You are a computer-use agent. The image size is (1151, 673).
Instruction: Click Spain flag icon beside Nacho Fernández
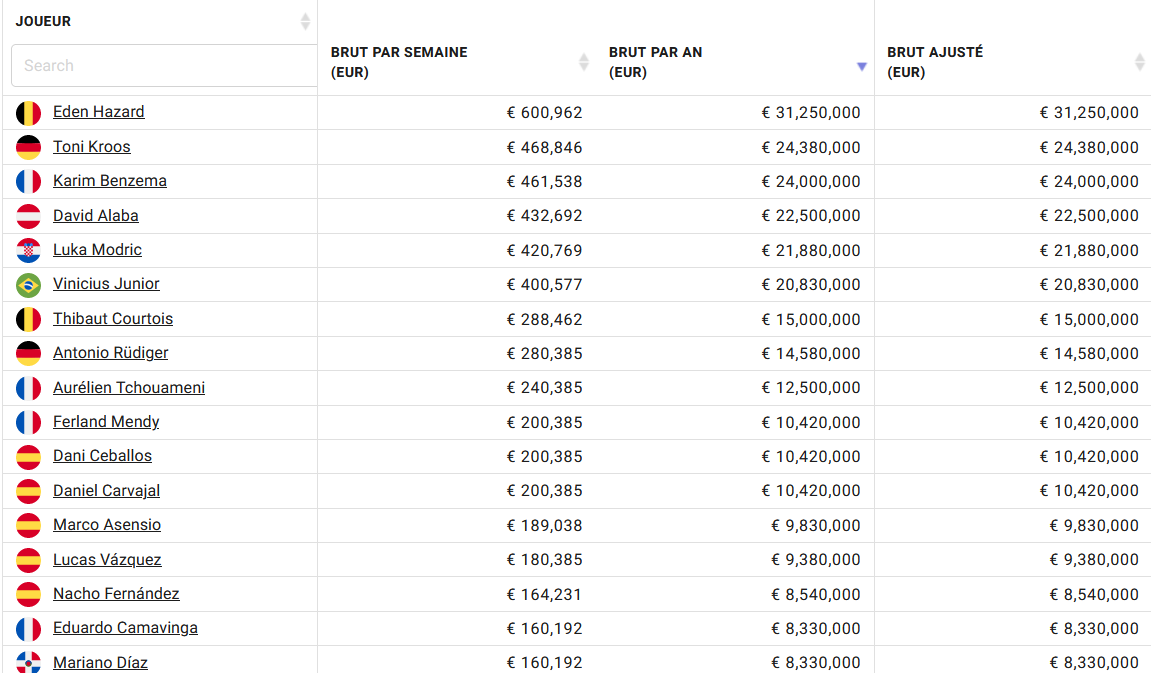pyautogui.click(x=29, y=594)
